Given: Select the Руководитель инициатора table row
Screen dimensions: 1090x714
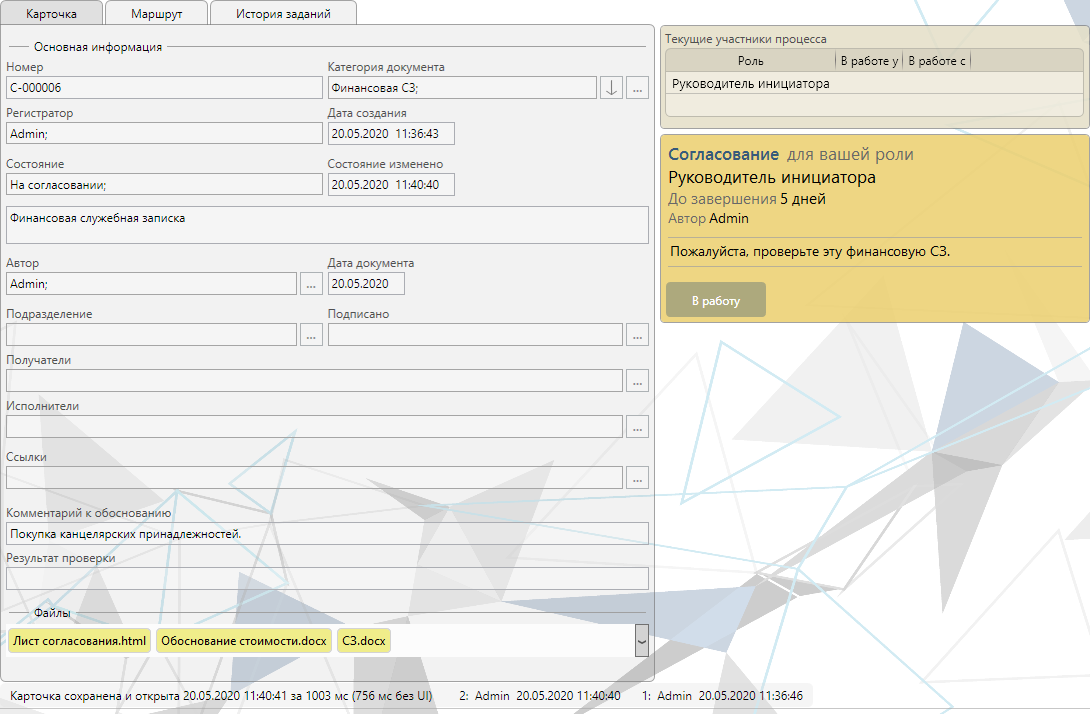Looking at the screenshot, I should pos(751,84).
